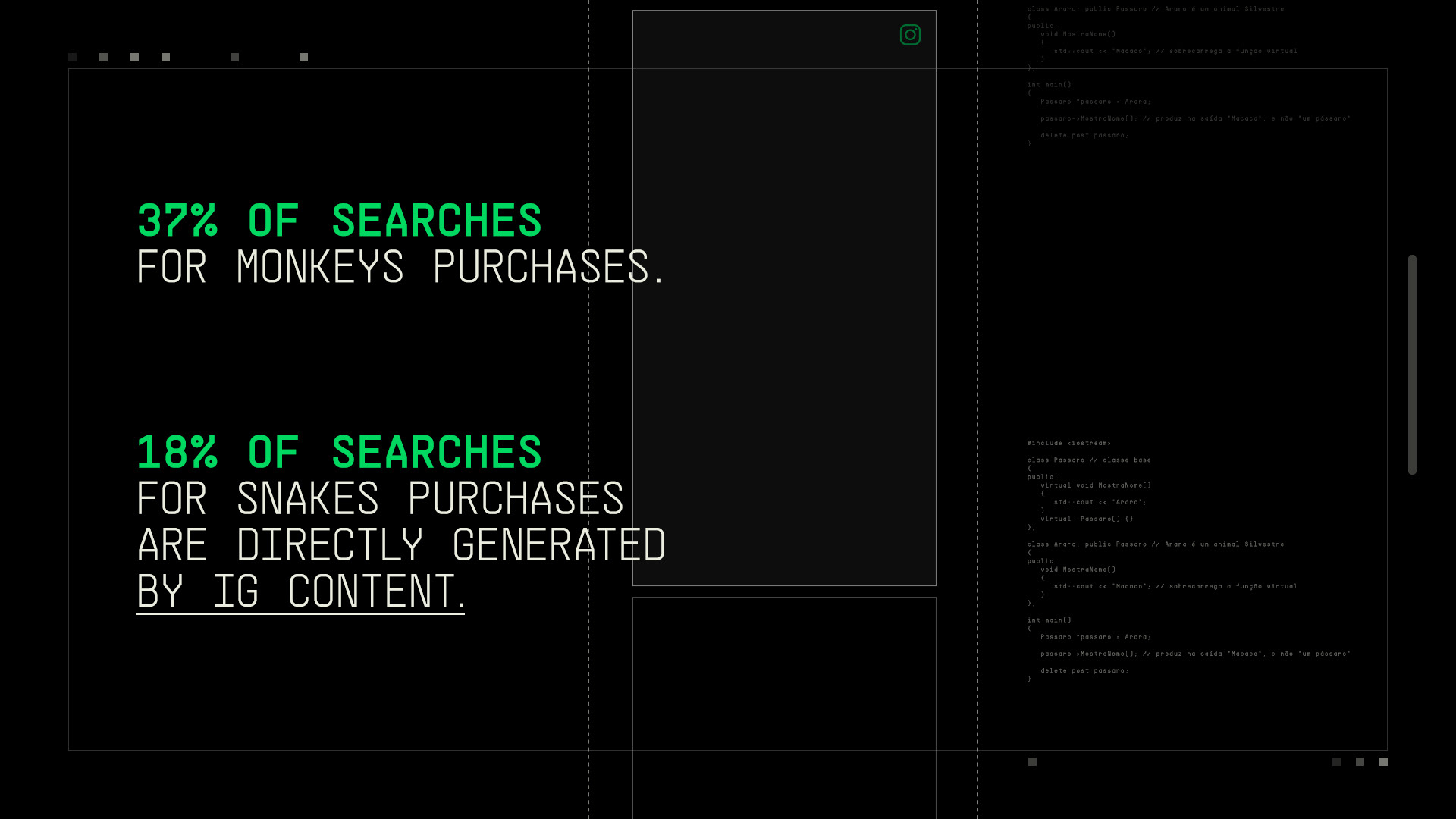Click 'class Passaro // classe base' code line
This screenshot has width=1456, height=819.
point(1089,460)
